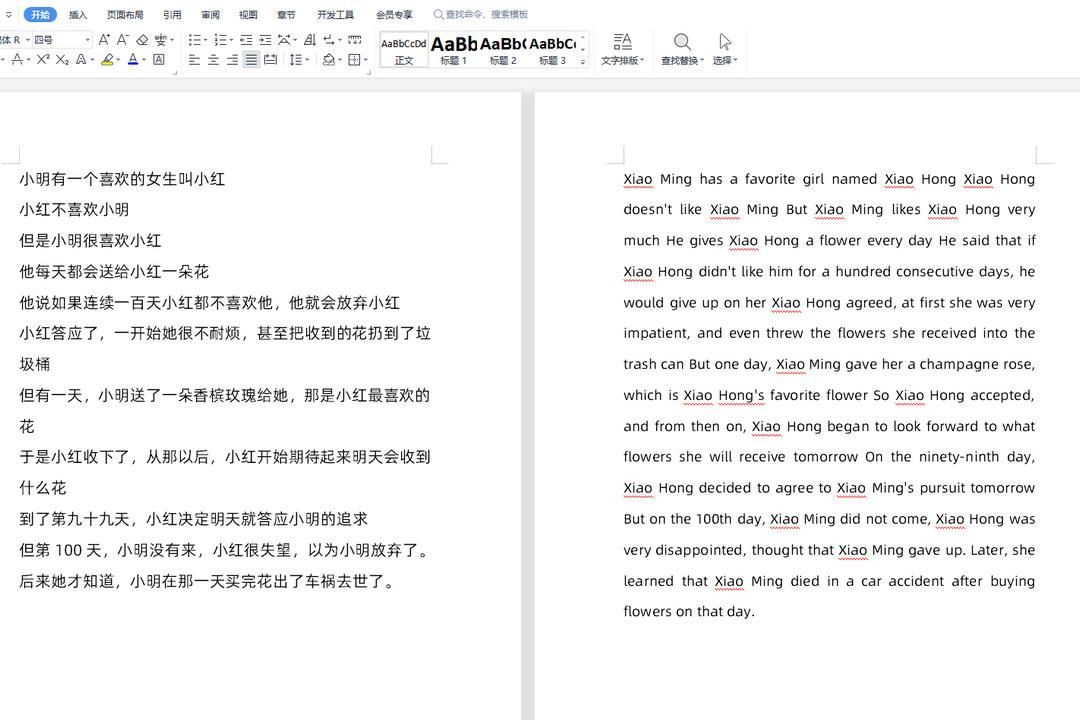Image resolution: width=1080 pixels, height=720 pixels.
Task: Click the text effects outlined A icon
Action: [x=81, y=60]
